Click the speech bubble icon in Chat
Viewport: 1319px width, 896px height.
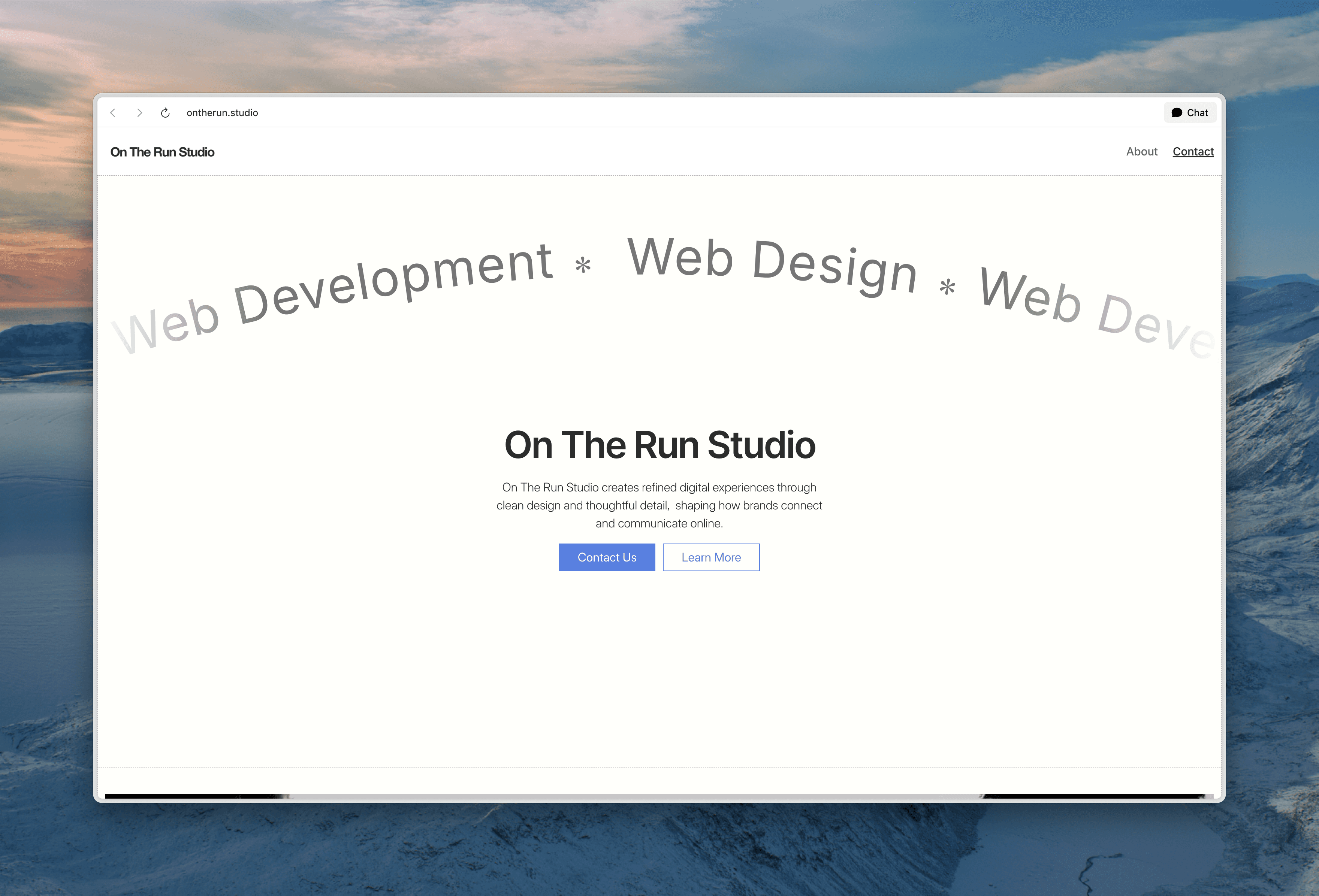coord(1177,113)
